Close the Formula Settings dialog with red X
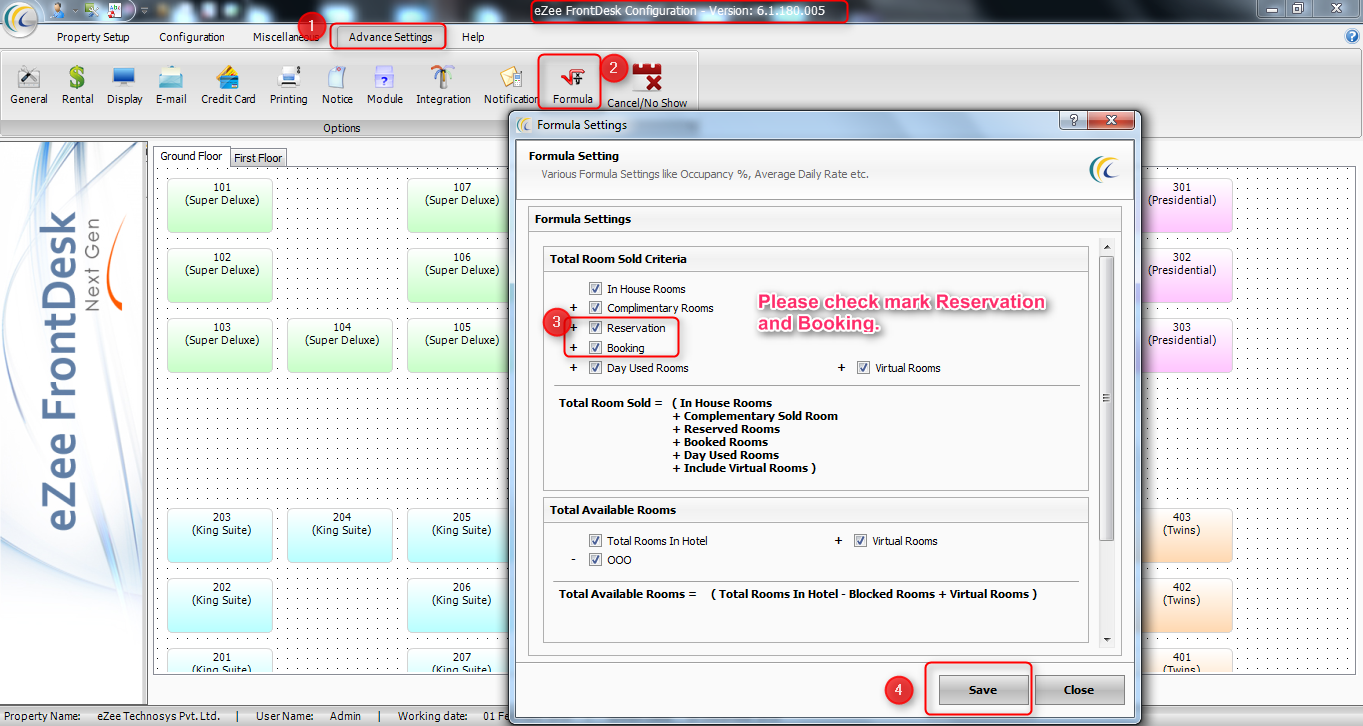 point(1111,120)
